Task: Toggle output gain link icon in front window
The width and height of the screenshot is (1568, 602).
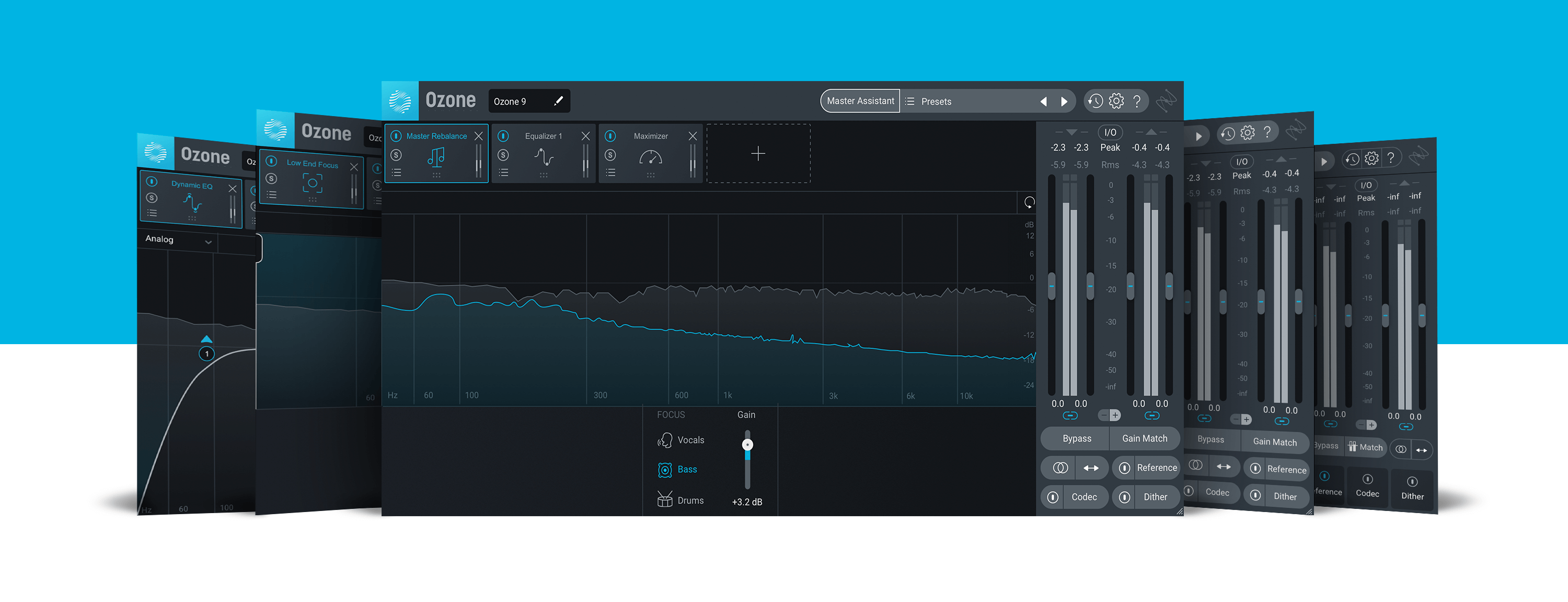Action: [1151, 416]
